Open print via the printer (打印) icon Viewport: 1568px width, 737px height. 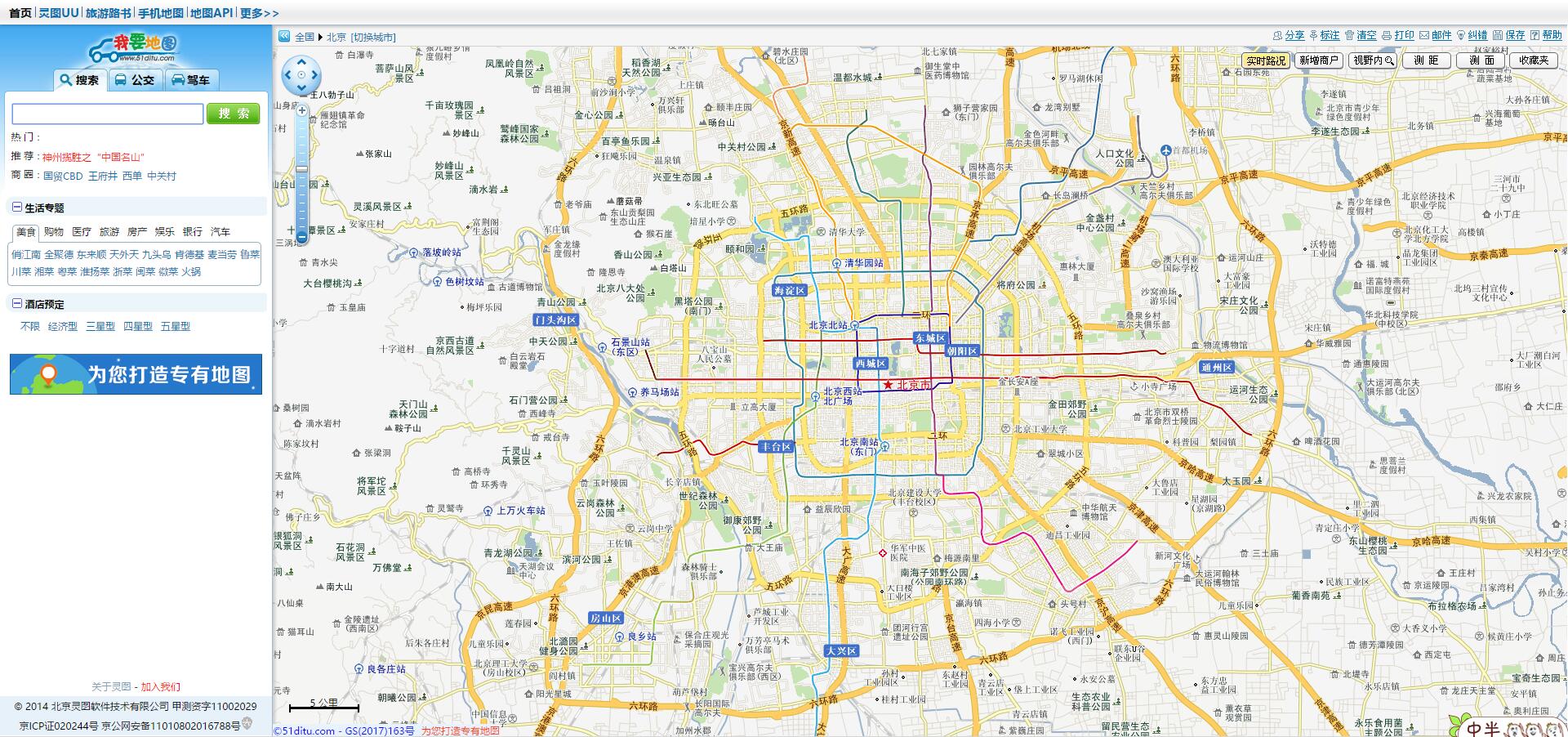(1387, 37)
